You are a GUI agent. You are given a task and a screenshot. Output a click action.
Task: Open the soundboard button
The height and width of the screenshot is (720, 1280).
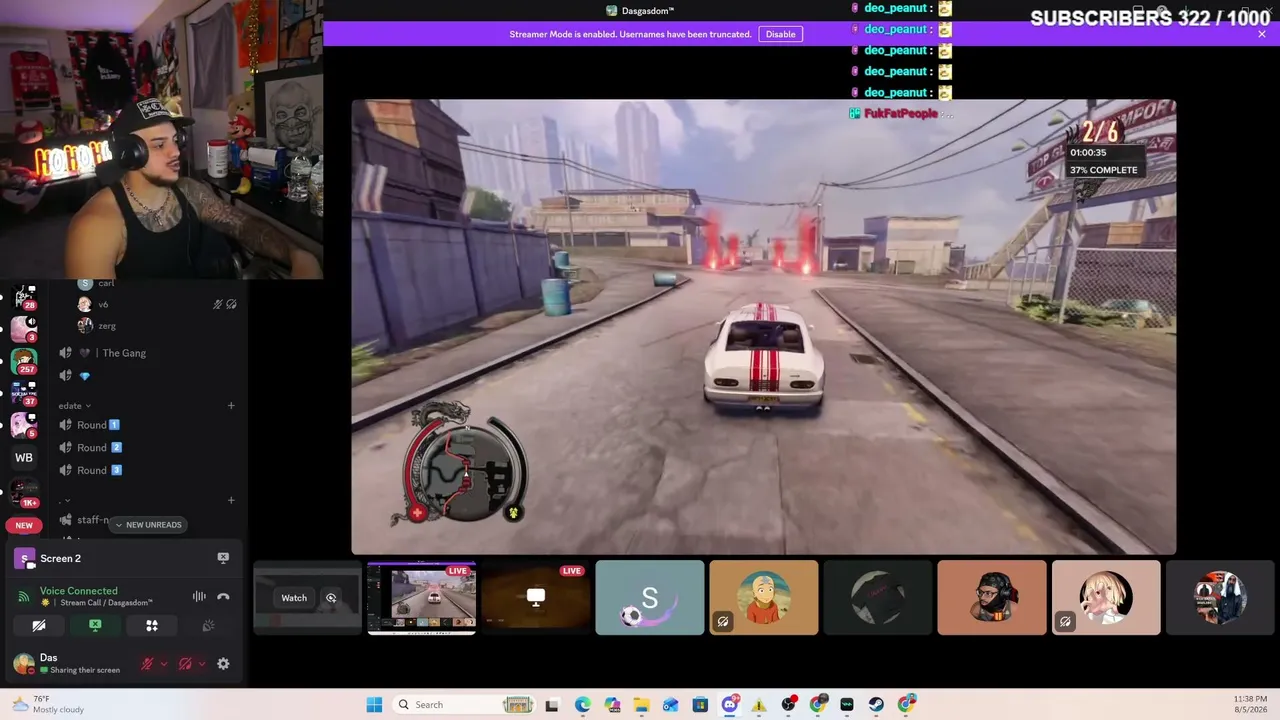[x=208, y=626]
